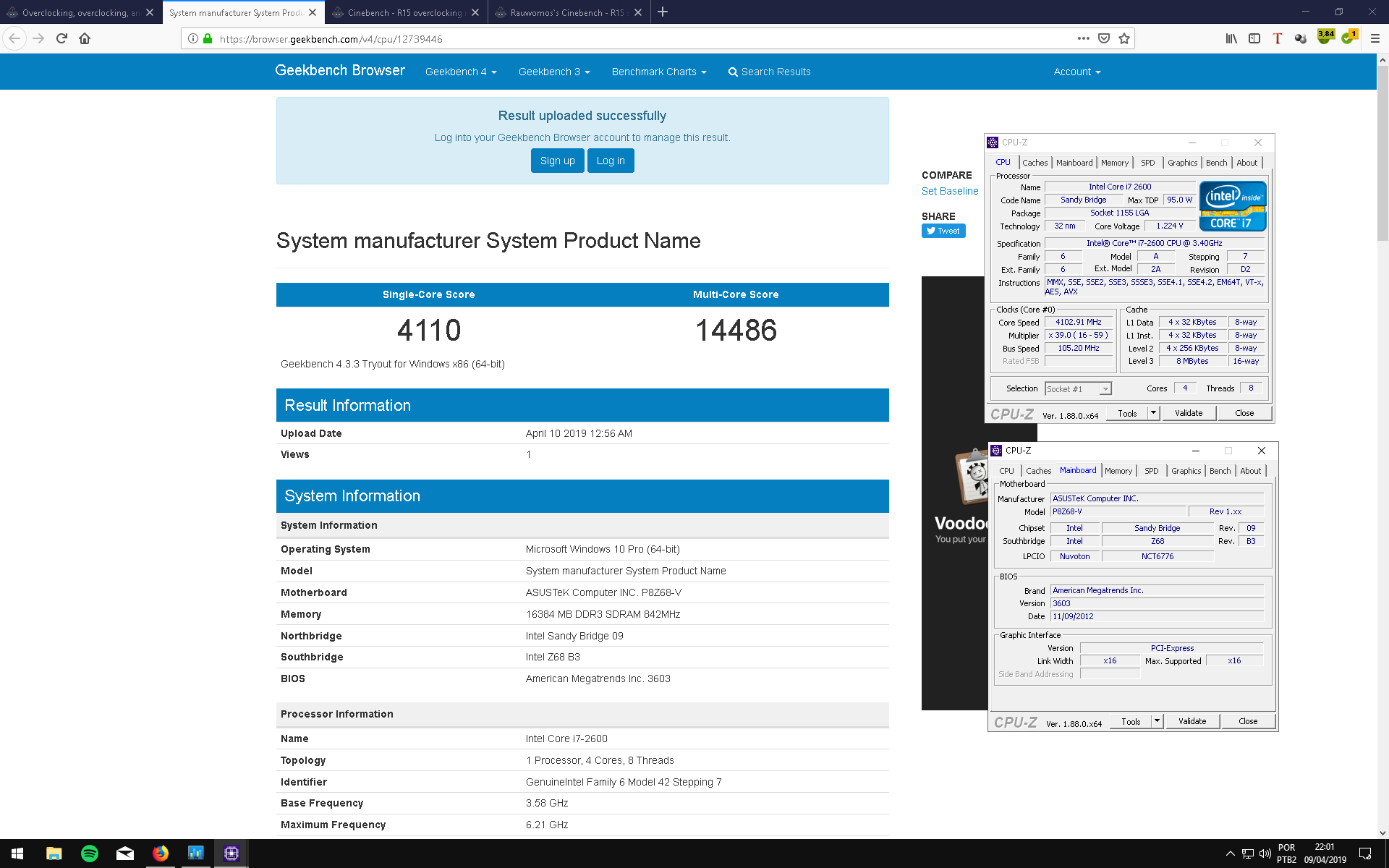View site info icon in address bar

click(x=193, y=38)
